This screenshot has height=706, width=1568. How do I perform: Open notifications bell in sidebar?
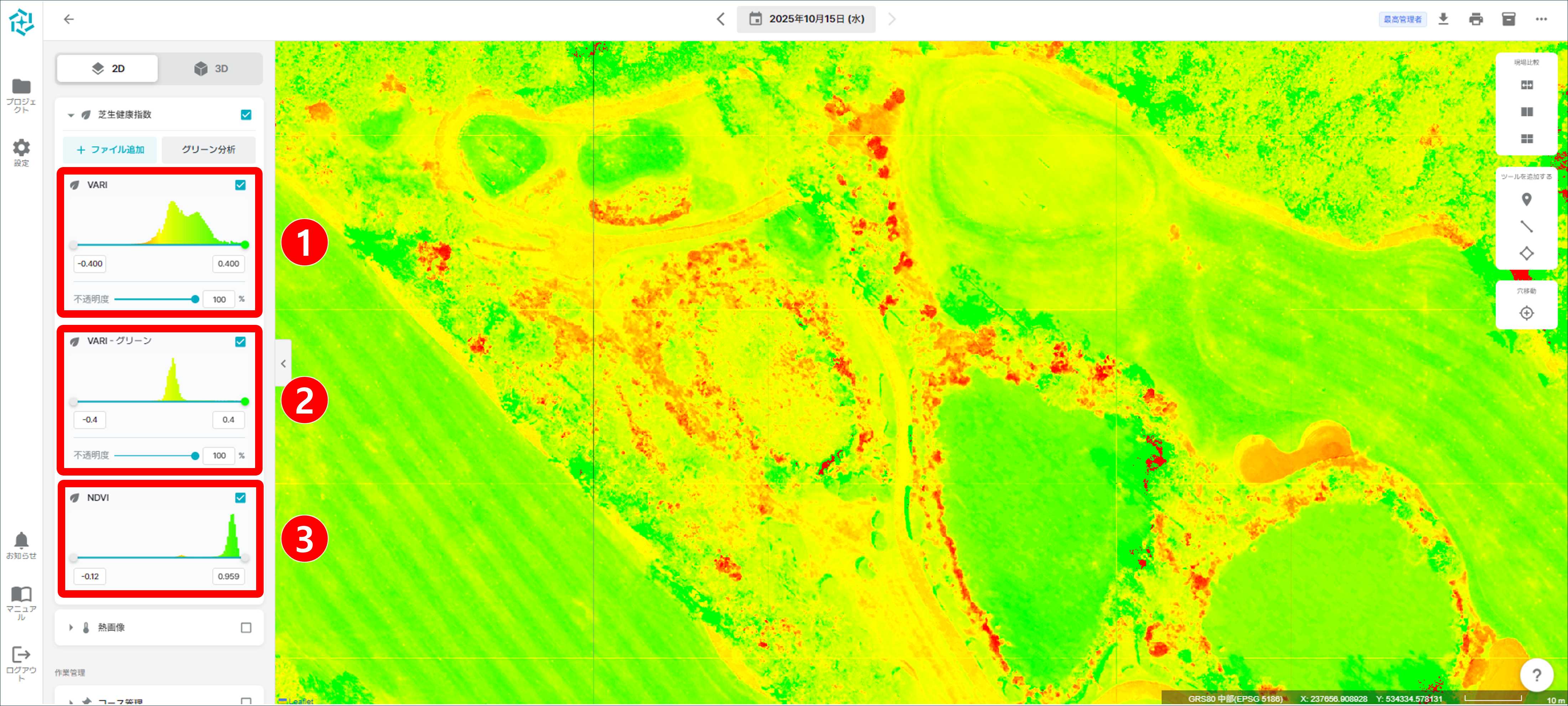click(21, 540)
